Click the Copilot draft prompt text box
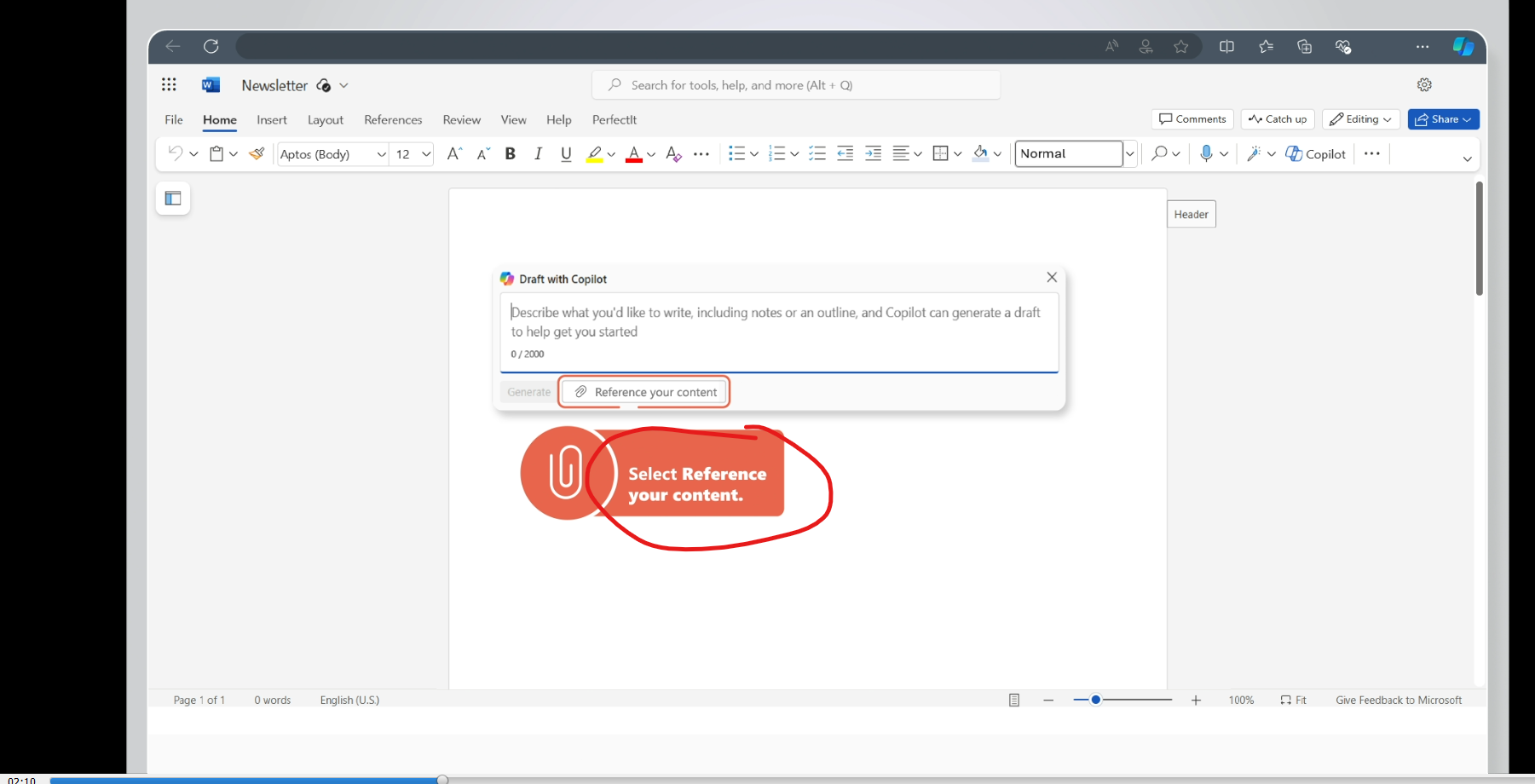 779,333
